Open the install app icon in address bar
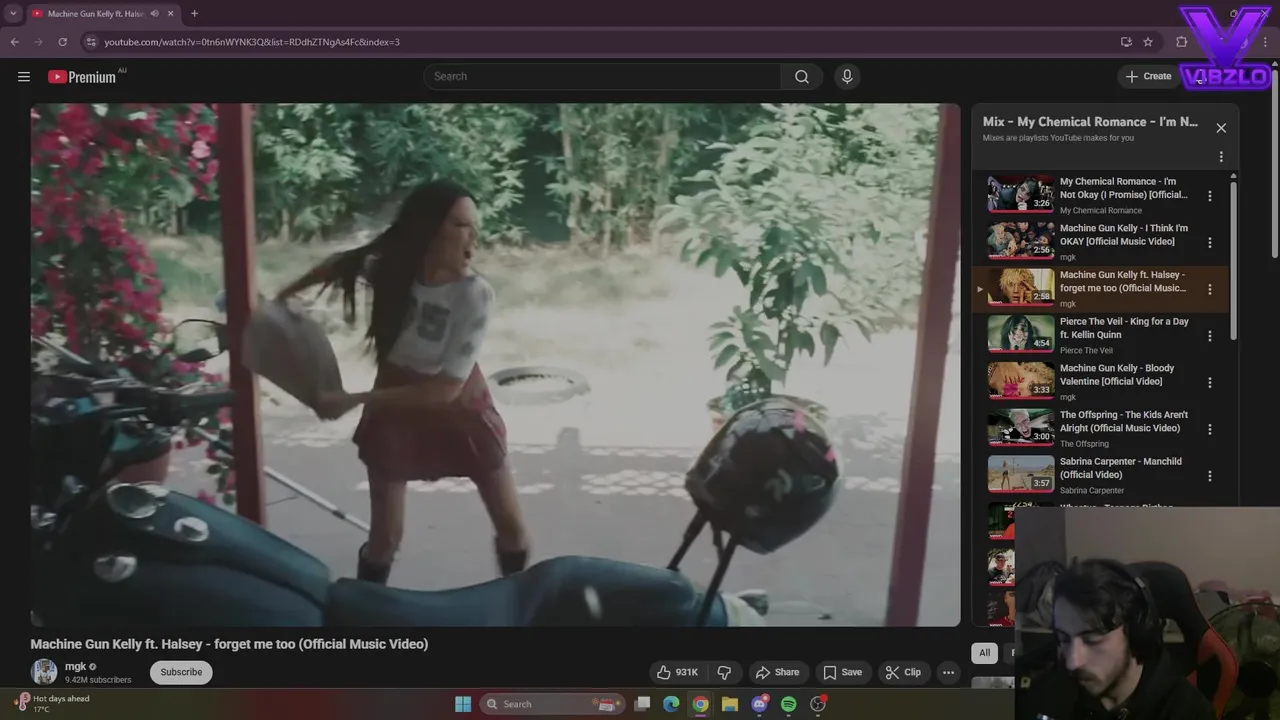1280x720 pixels. pos(1126,42)
